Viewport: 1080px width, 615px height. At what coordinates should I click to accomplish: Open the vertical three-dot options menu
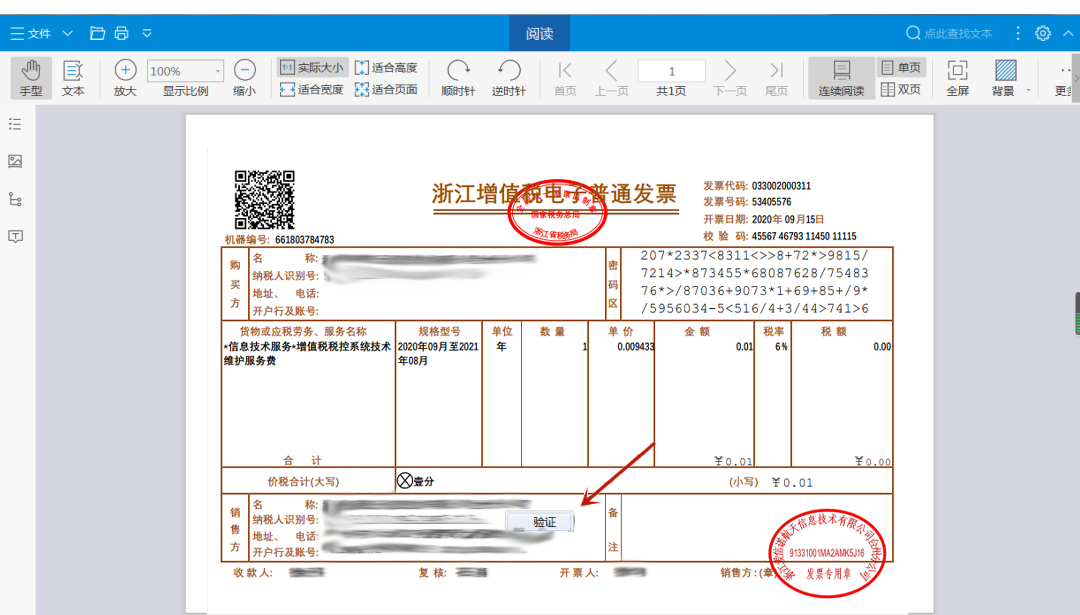tap(1018, 33)
